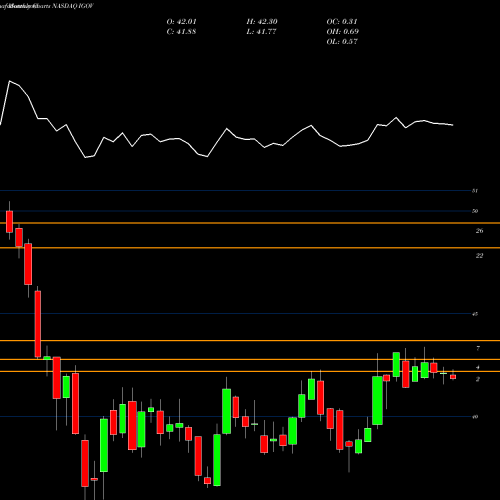
Task: Click the level label 2
Action: coord(478,379)
